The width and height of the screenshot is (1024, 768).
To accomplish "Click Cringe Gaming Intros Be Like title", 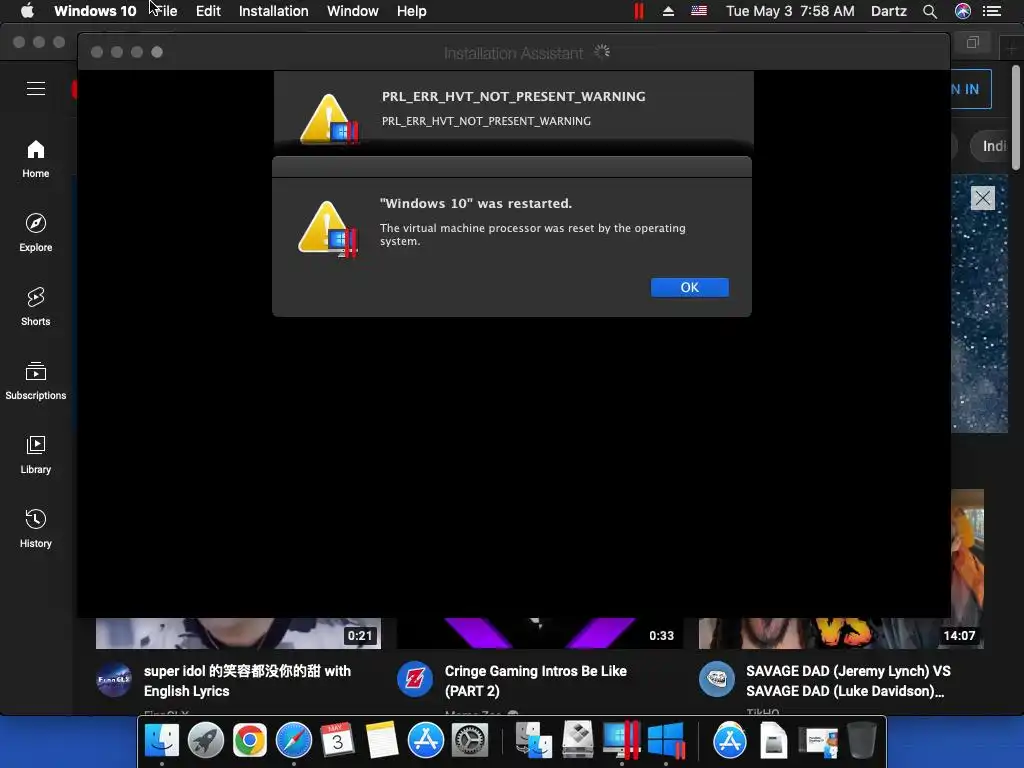I will [536, 680].
